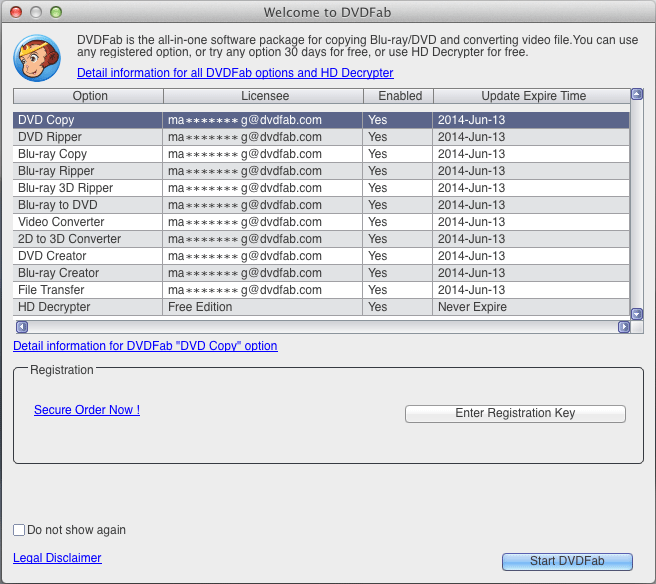
Task: Click the scroll right arrow below the table
Action: (624, 327)
